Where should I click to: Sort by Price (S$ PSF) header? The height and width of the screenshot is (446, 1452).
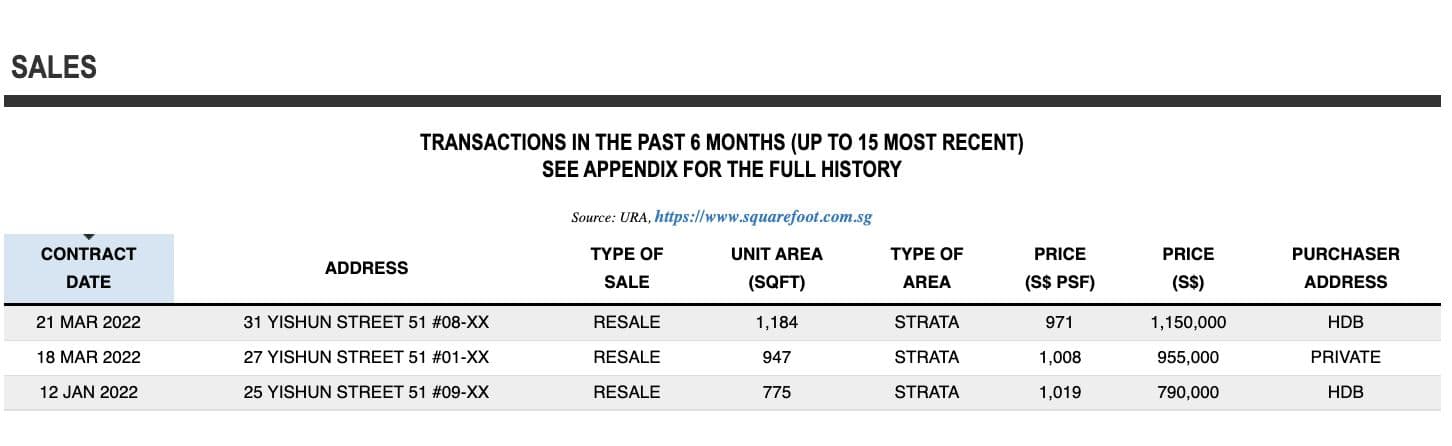click(x=1060, y=268)
